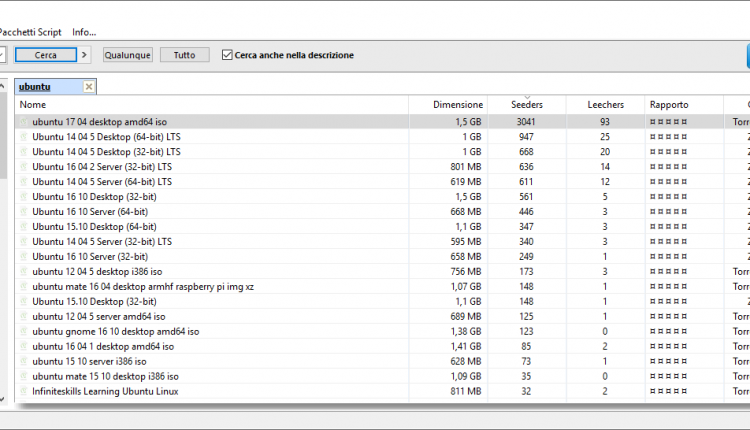Toggle 'Cerca anche nella descrizione' checkbox

pos(227,55)
